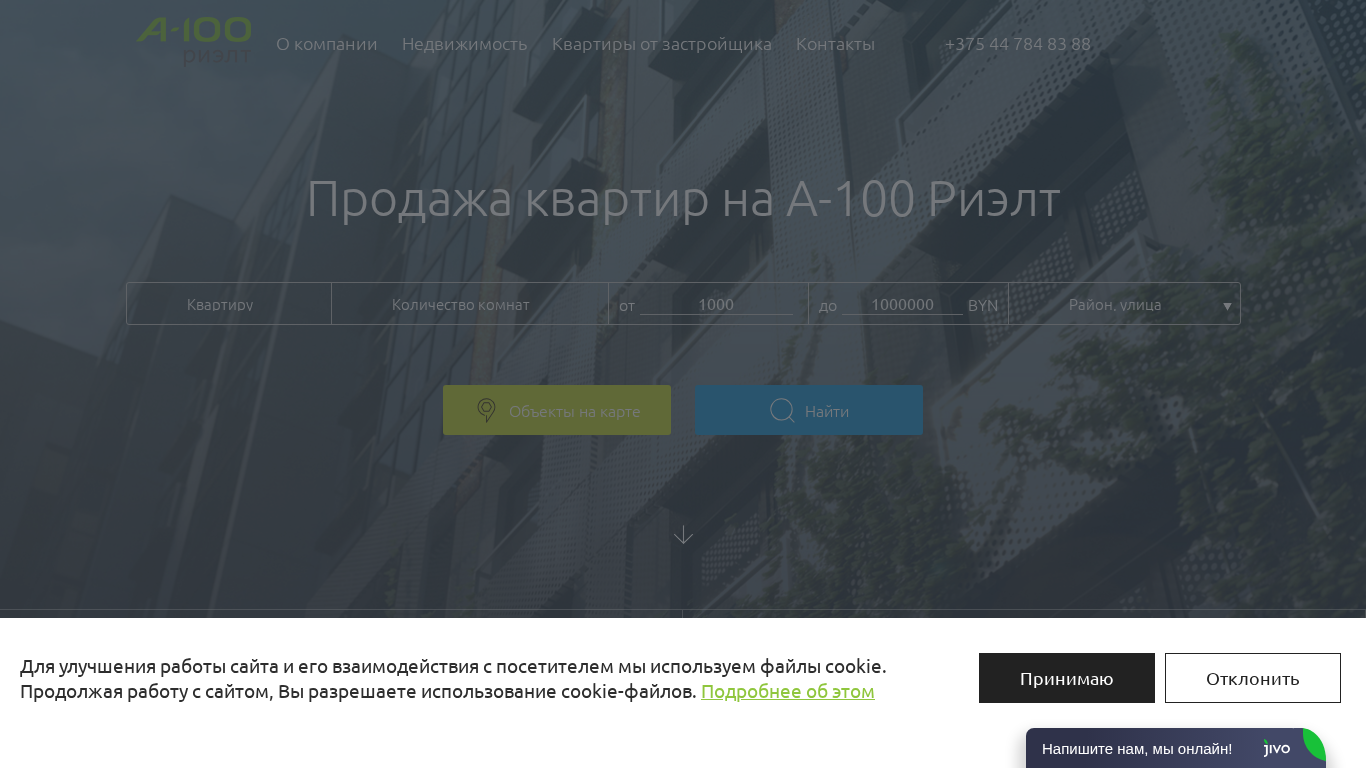Screen dimensions: 1366x768
Task: Show Объекты на карте
Action: 557,410
